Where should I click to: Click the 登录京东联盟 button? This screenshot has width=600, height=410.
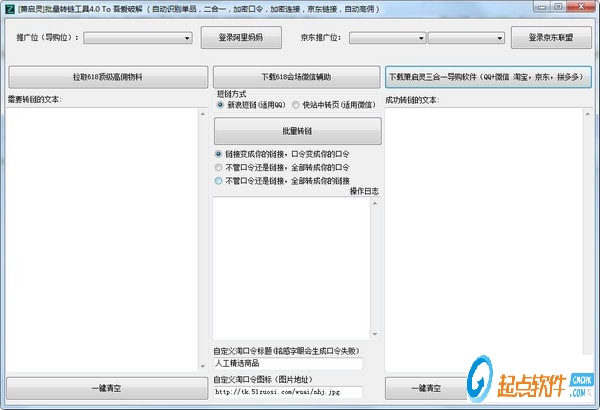(551, 38)
